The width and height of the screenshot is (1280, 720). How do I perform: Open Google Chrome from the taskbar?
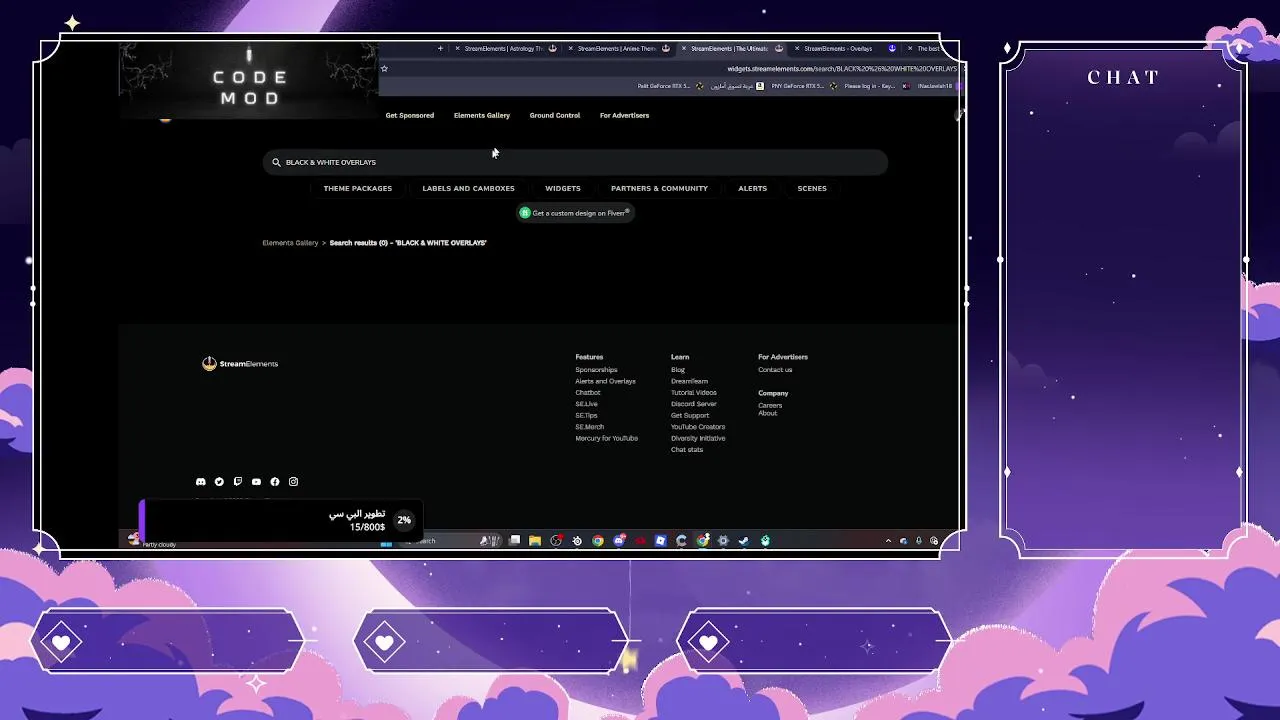598,540
